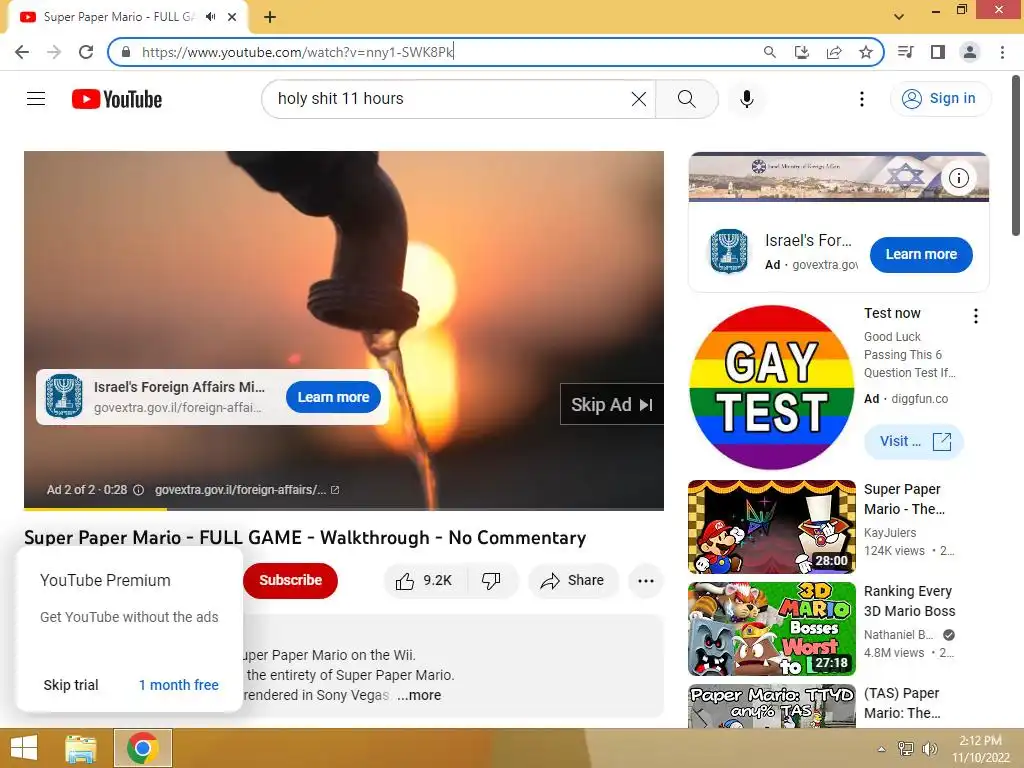The height and width of the screenshot is (768, 1024).
Task: Clear the search box with the X
Action: [639, 99]
